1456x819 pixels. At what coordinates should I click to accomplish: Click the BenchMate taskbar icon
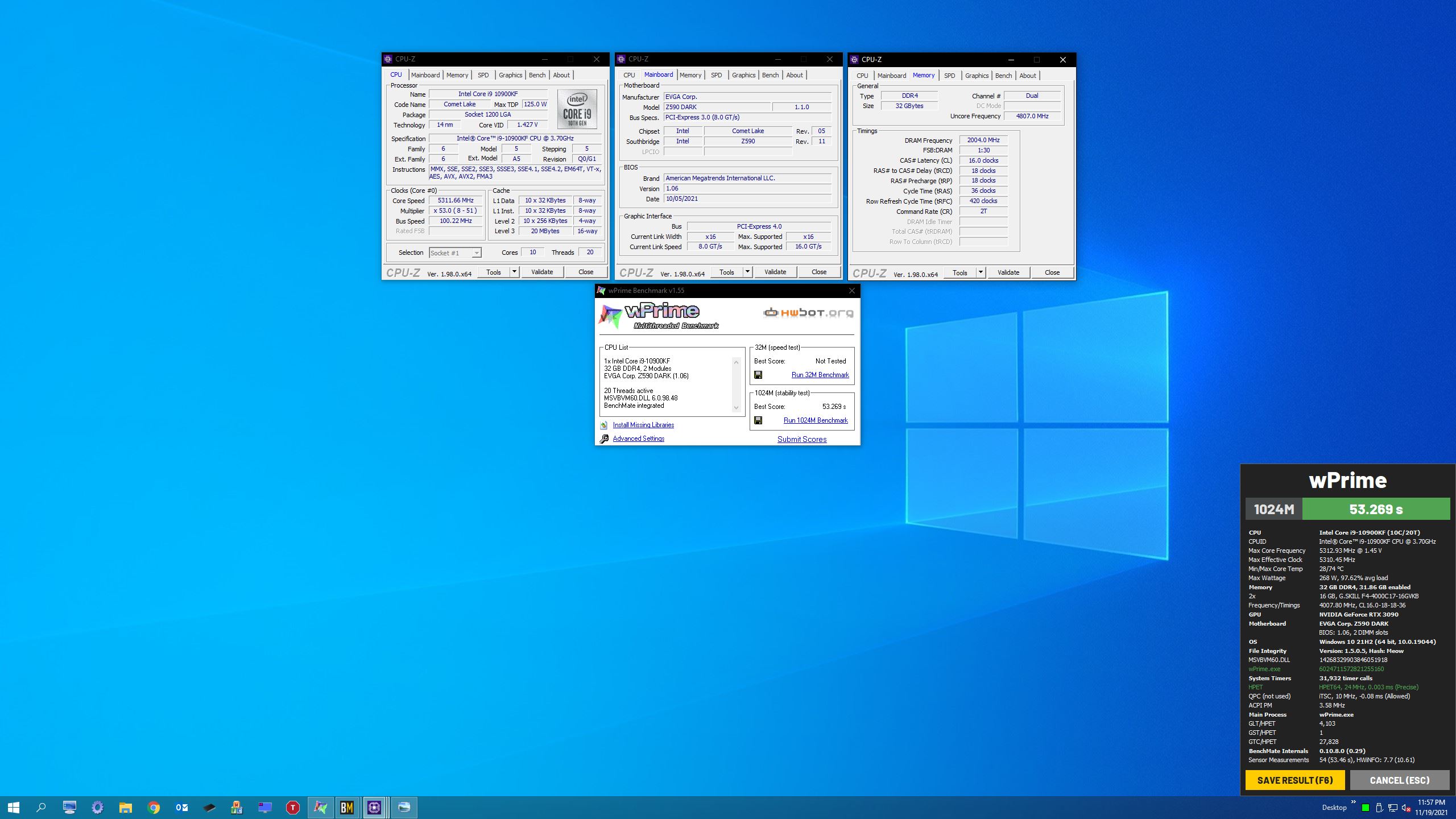(347, 807)
